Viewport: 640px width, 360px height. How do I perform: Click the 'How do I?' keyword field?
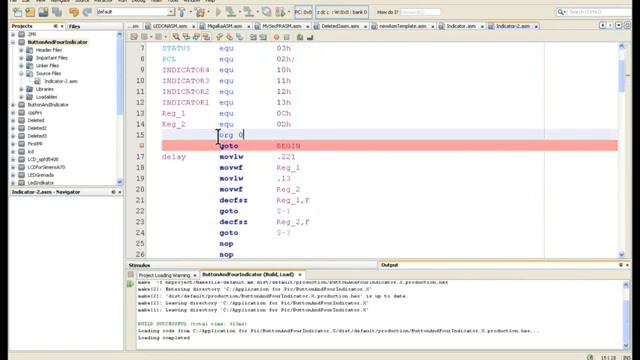420,12
